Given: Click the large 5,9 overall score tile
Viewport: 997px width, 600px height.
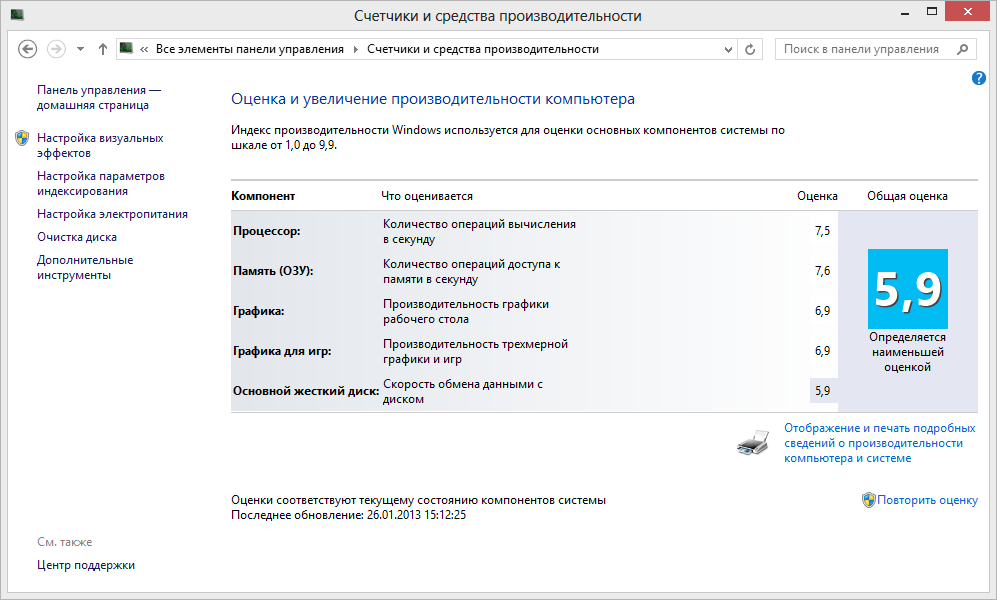Looking at the screenshot, I should click(907, 289).
